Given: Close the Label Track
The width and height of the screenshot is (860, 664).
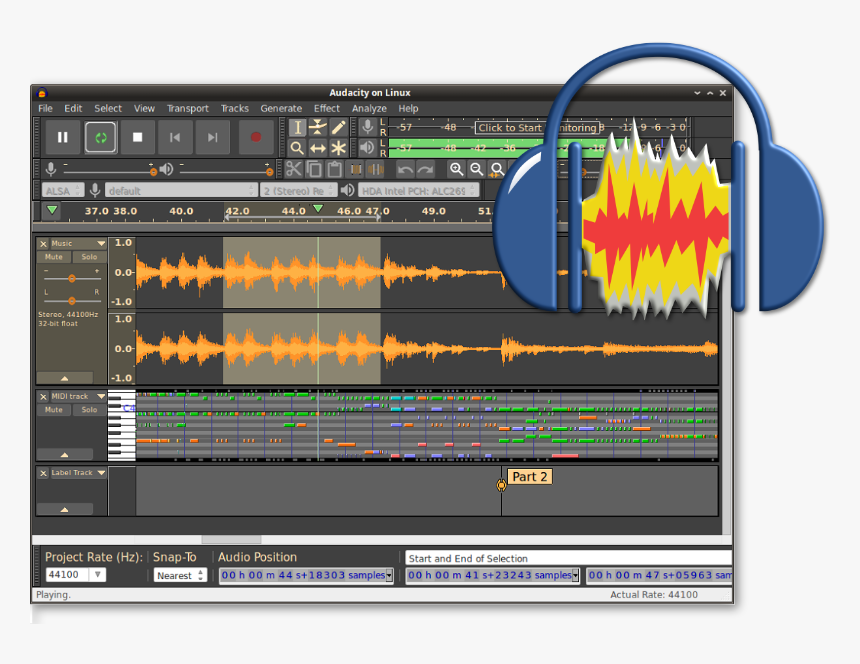Looking at the screenshot, I should click(x=43, y=473).
